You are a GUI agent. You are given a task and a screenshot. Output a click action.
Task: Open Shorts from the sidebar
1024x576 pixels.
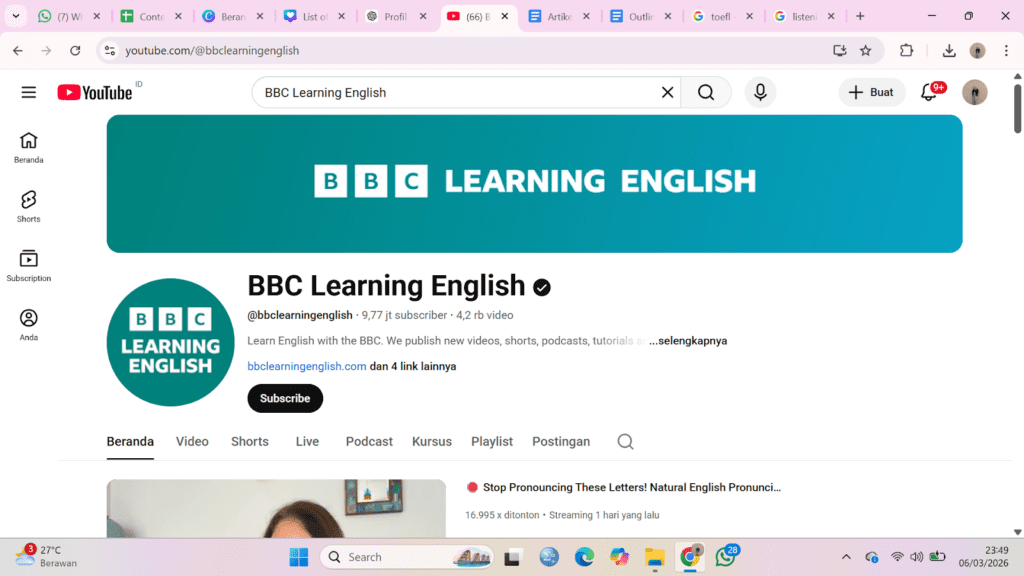pos(28,206)
